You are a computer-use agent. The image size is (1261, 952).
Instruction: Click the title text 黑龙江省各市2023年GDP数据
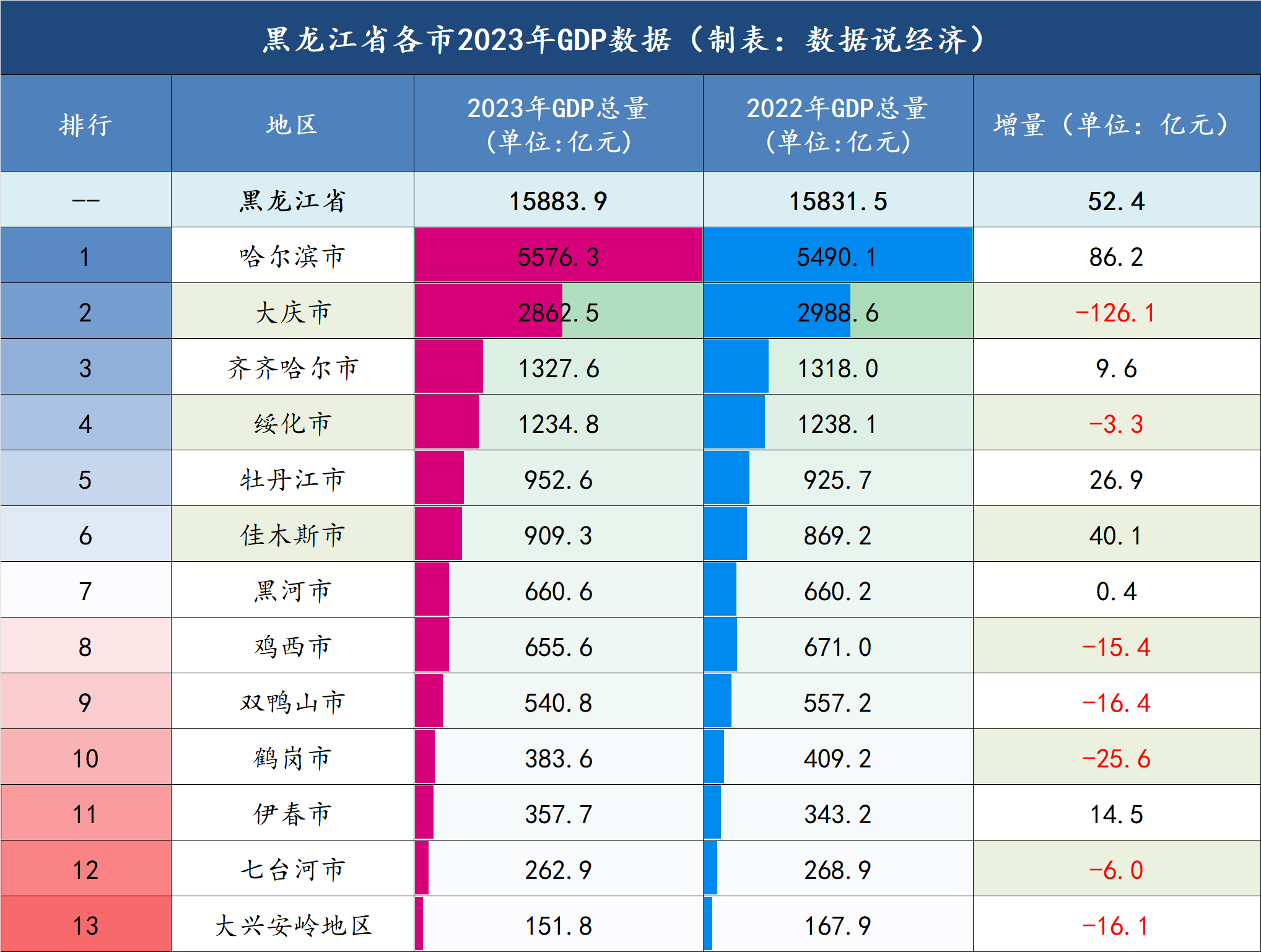point(467,40)
